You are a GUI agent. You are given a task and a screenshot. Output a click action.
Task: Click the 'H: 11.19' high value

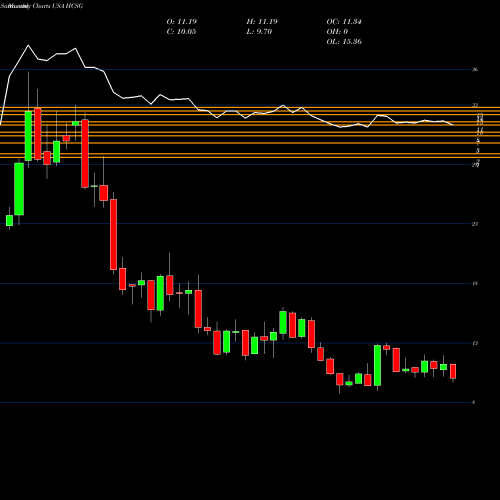tap(262, 22)
